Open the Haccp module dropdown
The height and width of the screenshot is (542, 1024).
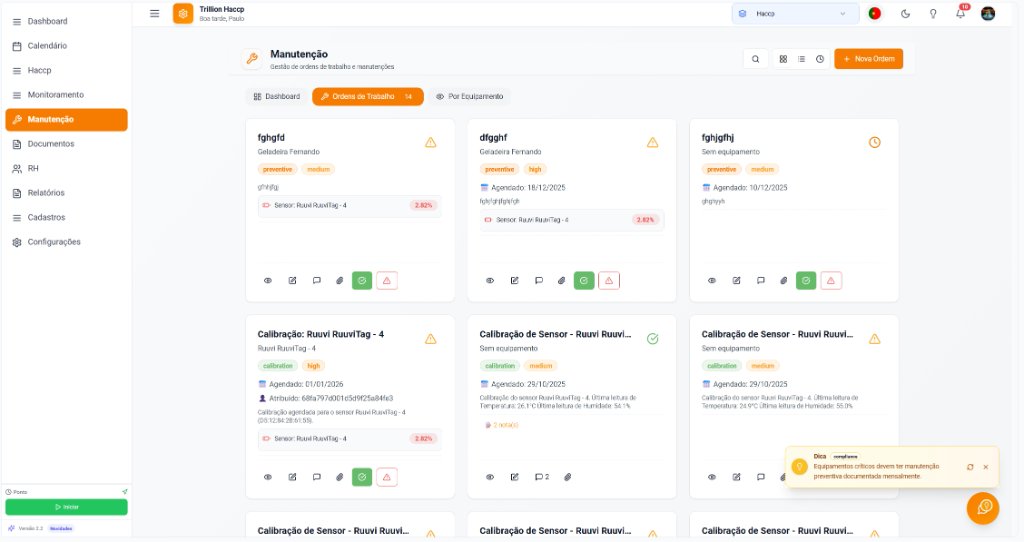coord(795,14)
